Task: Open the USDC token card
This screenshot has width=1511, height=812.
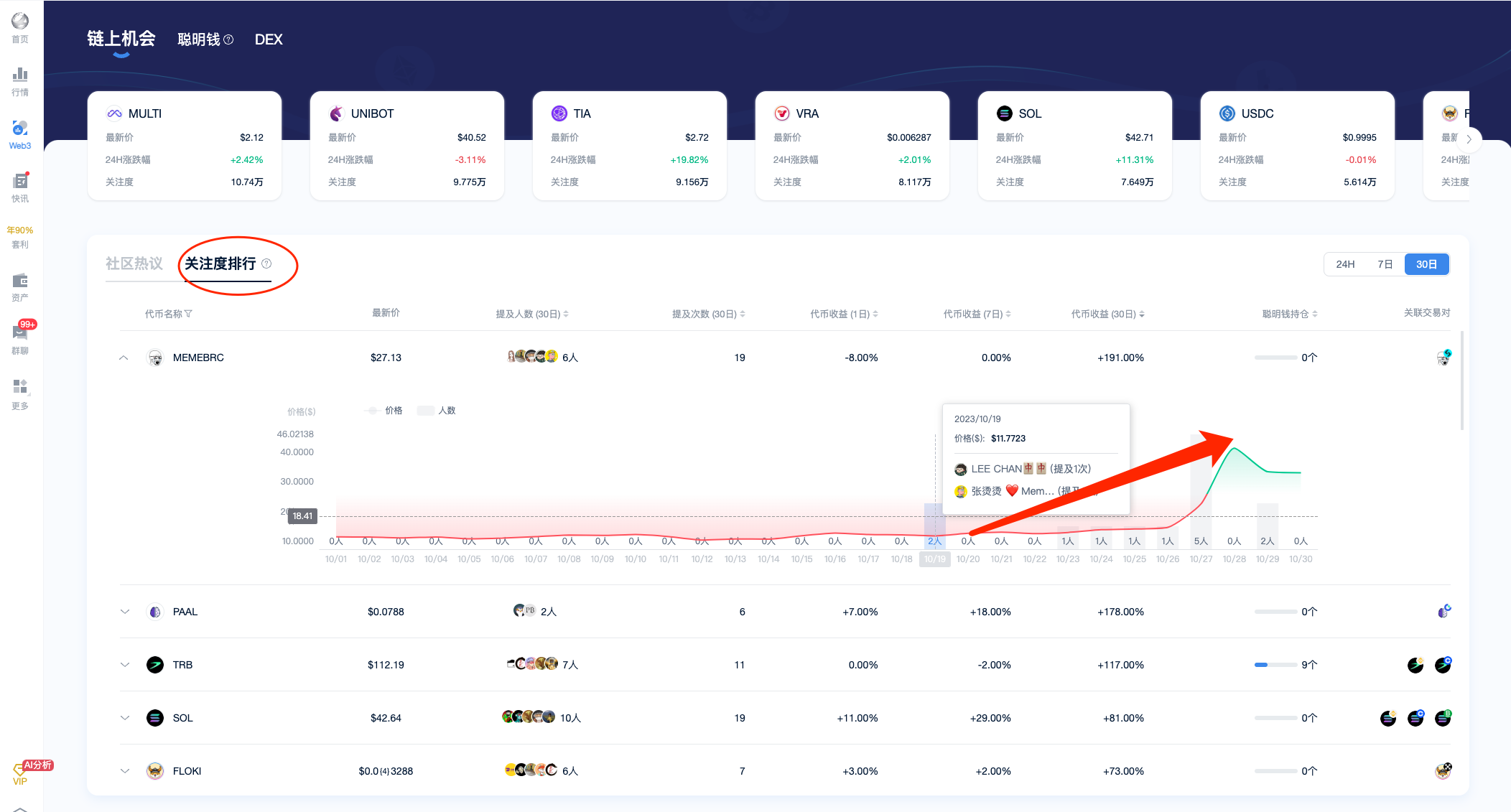Action: pos(1298,146)
